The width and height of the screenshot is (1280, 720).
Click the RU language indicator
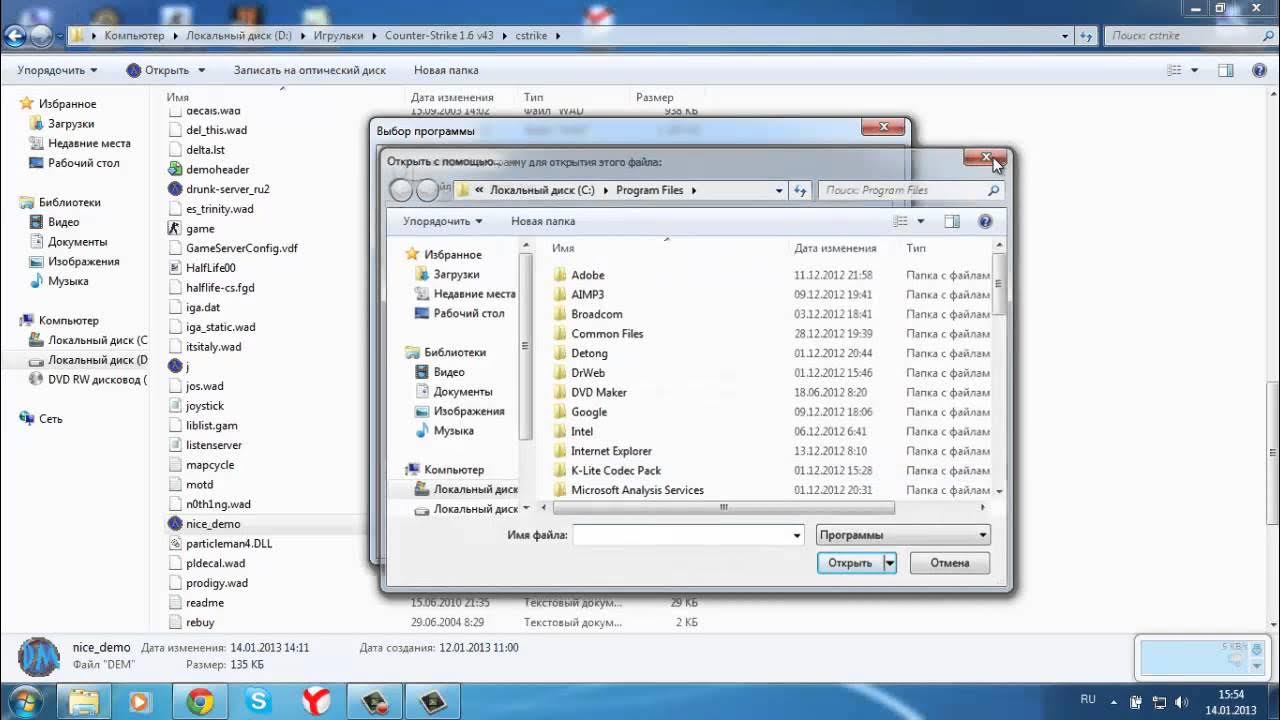1088,700
